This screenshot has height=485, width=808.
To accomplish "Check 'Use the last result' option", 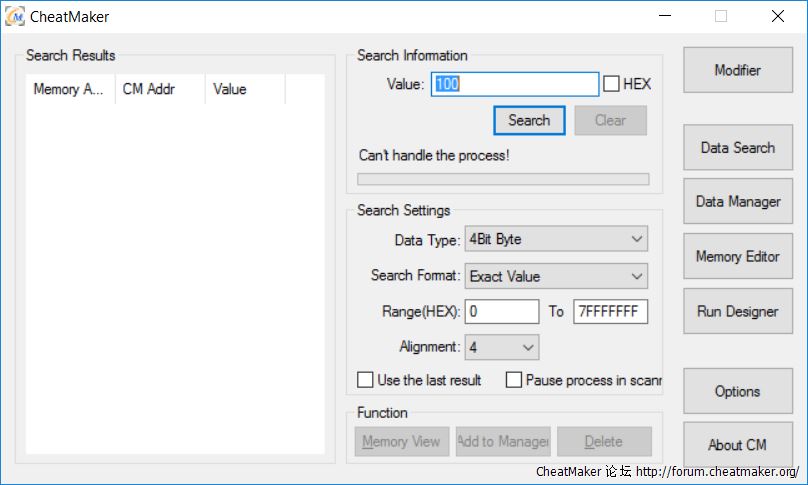I will [x=366, y=380].
